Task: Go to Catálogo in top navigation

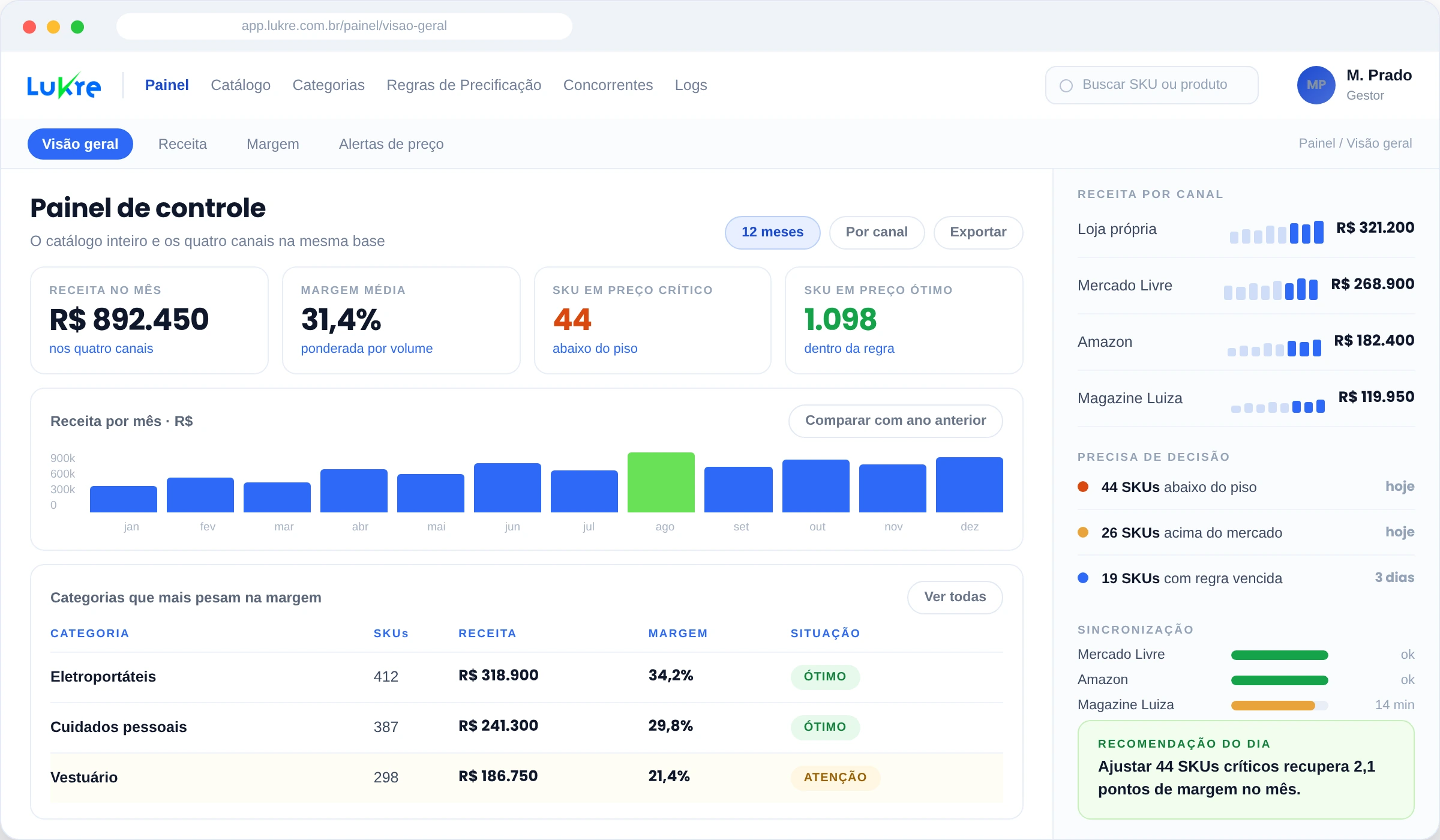Action: pos(241,85)
